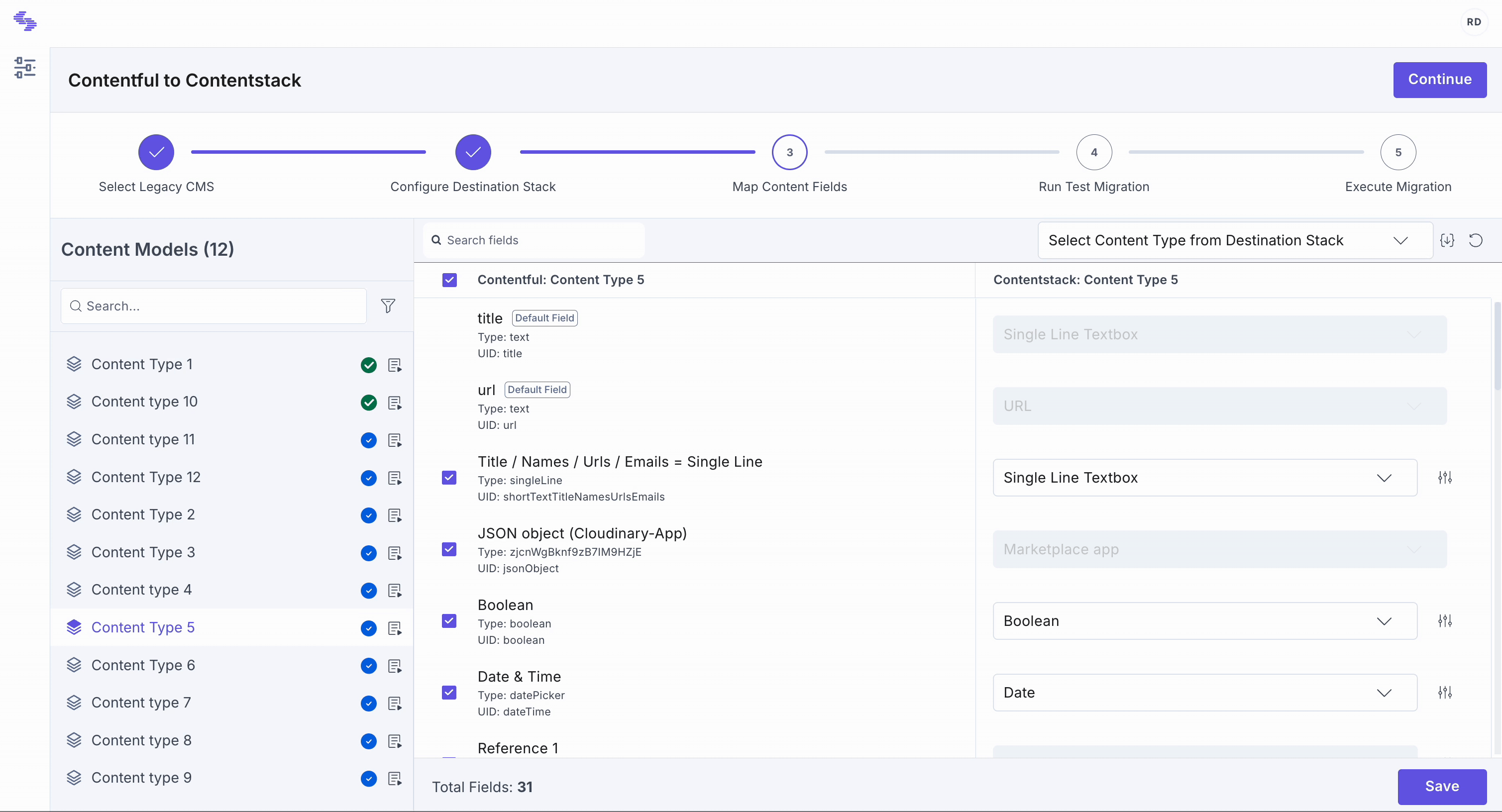
Task: Open schema preview icon for Content type 7
Action: coord(395,704)
